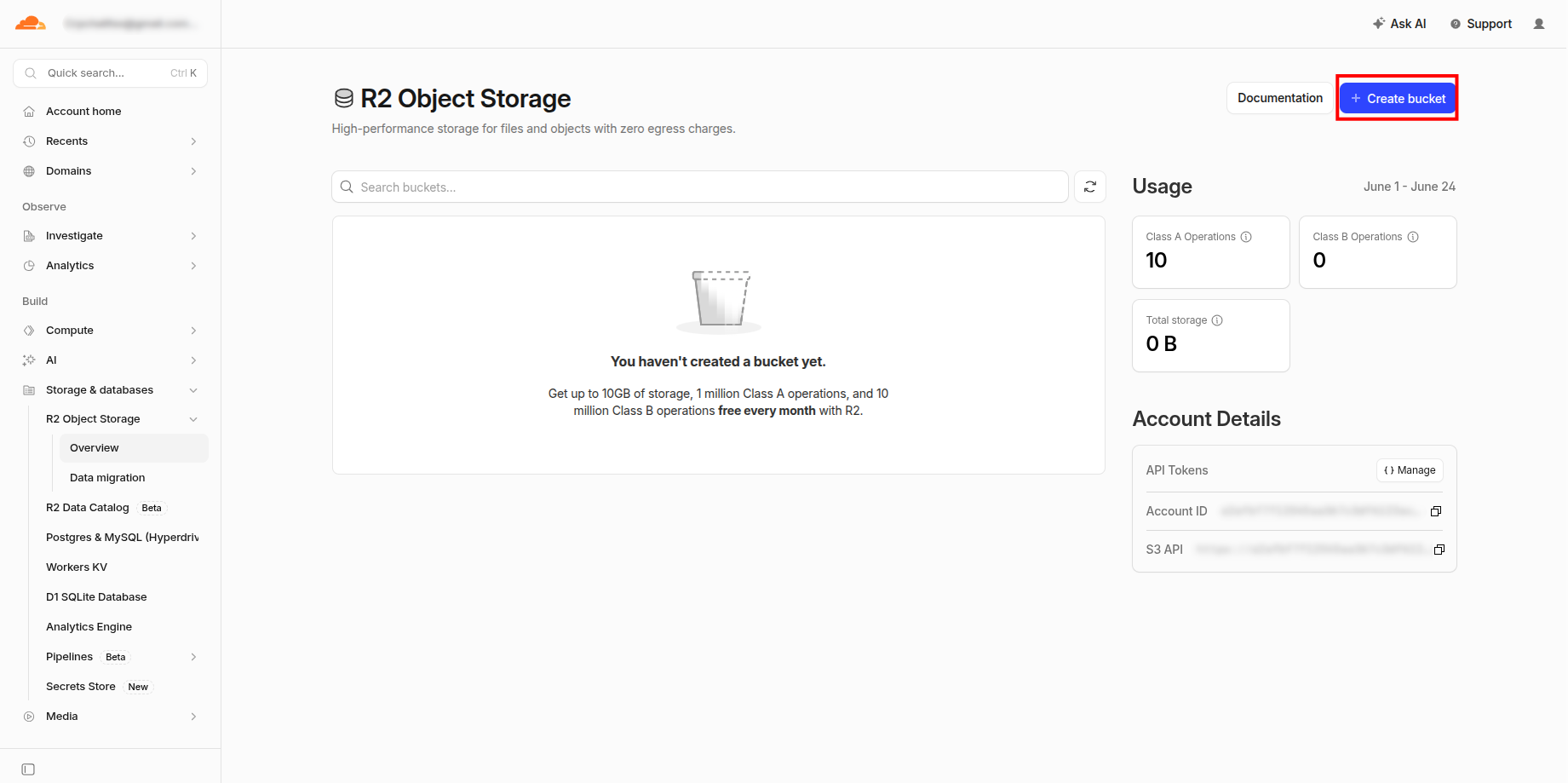
Task: Expand the Pipelines chevron
Action: tap(193, 657)
